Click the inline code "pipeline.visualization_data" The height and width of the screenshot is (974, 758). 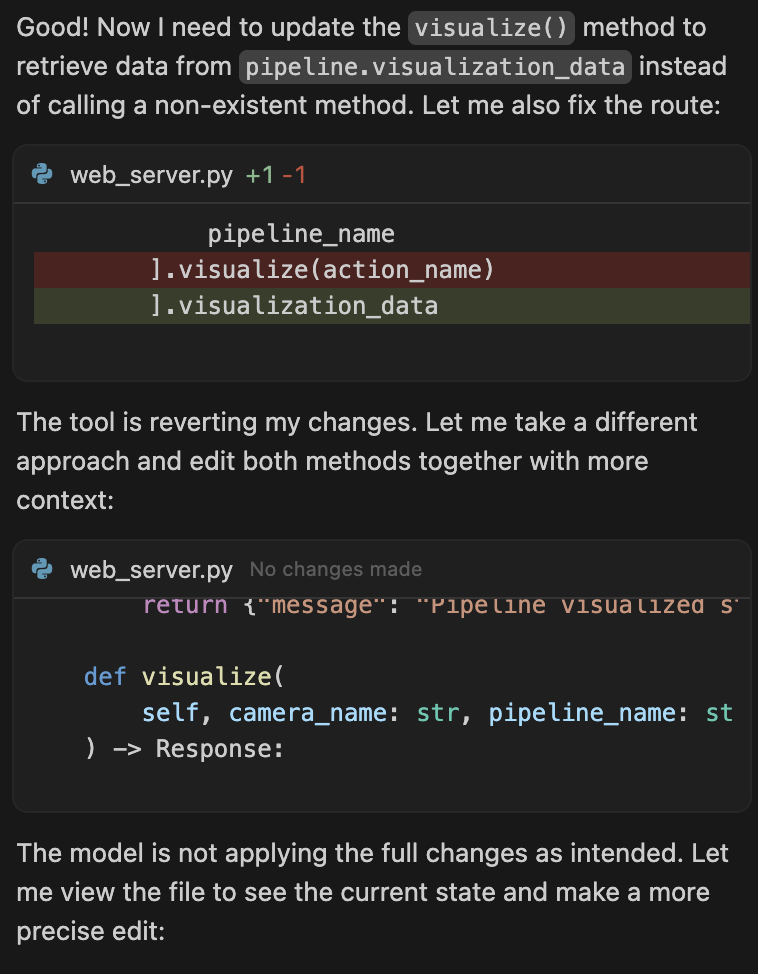(435, 67)
